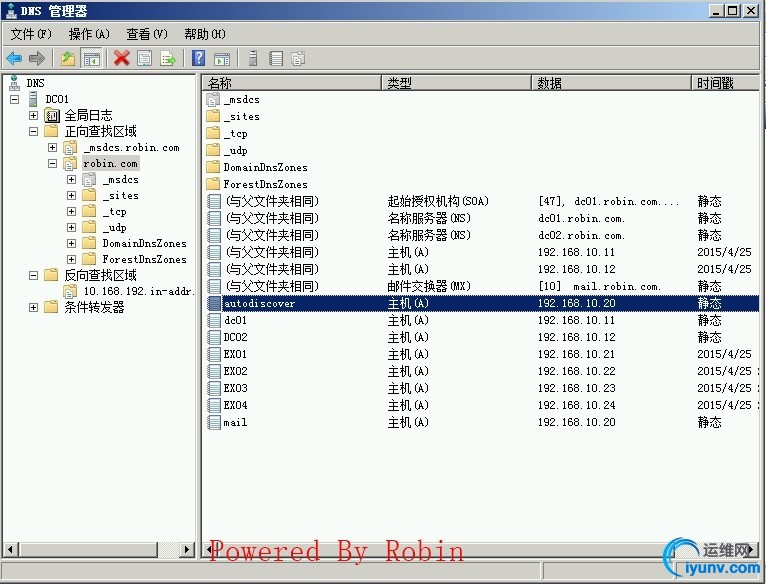Select the DNS root node icon
Viewport: 766px width, 584px height.
click(15, 83)
